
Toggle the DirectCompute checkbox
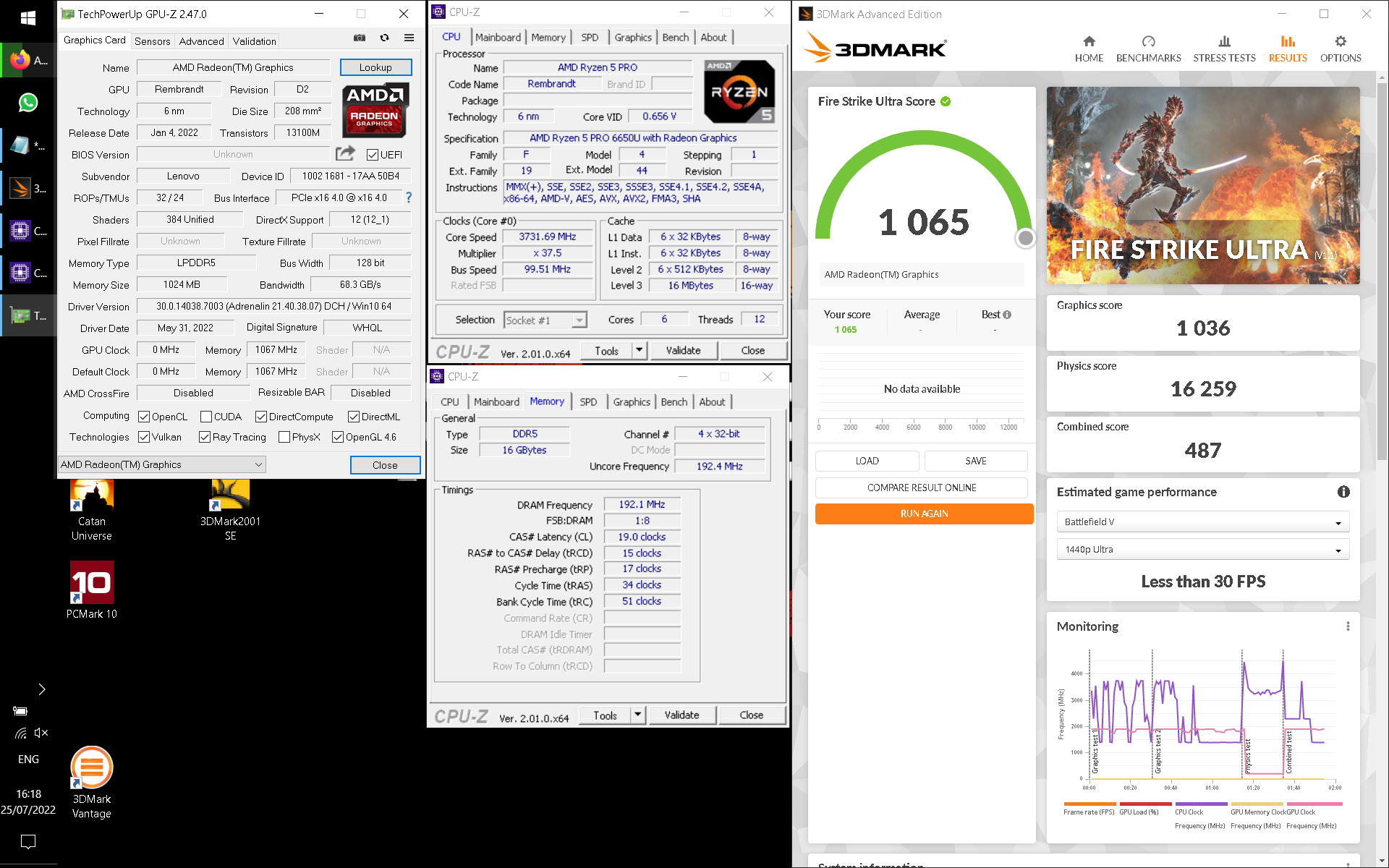(261, 417)
